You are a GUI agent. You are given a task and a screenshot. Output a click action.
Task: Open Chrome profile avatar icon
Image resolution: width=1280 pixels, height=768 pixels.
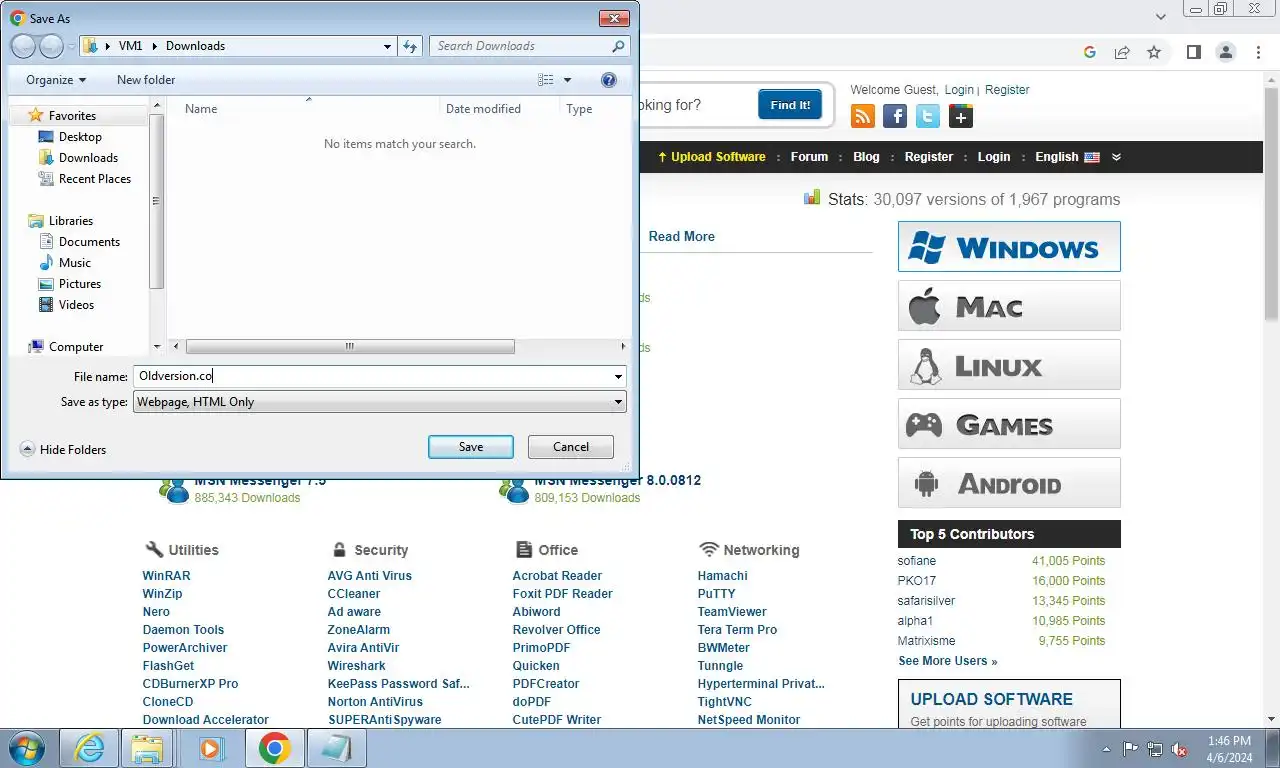tap(1225, 52)
